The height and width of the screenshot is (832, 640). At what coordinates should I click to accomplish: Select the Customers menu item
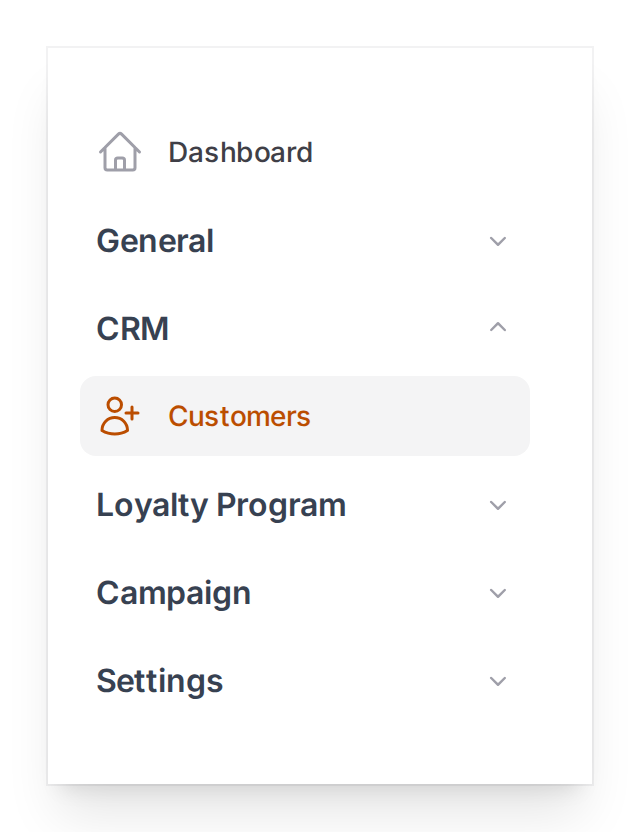[239, 415]
